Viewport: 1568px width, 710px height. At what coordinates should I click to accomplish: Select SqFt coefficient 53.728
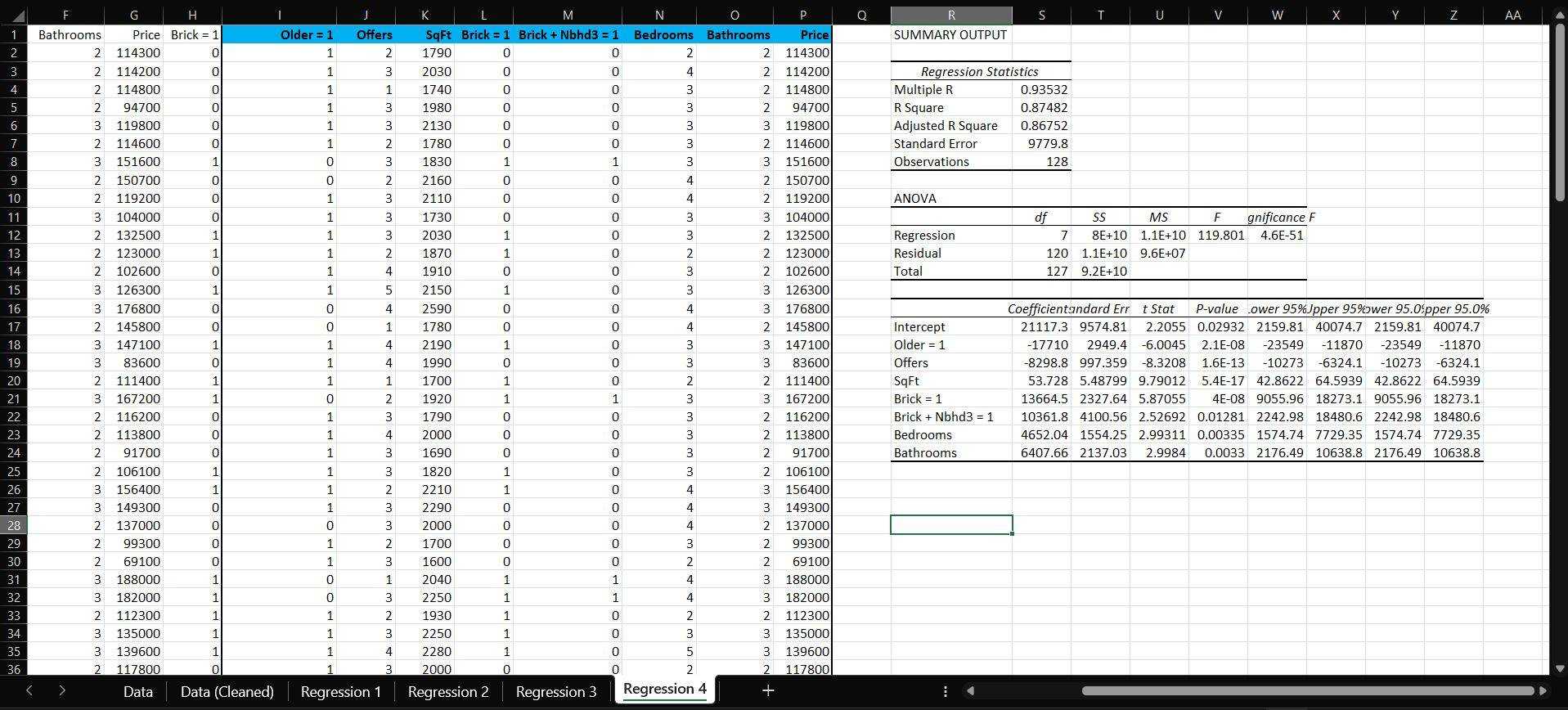click(x=1041, y=380)
